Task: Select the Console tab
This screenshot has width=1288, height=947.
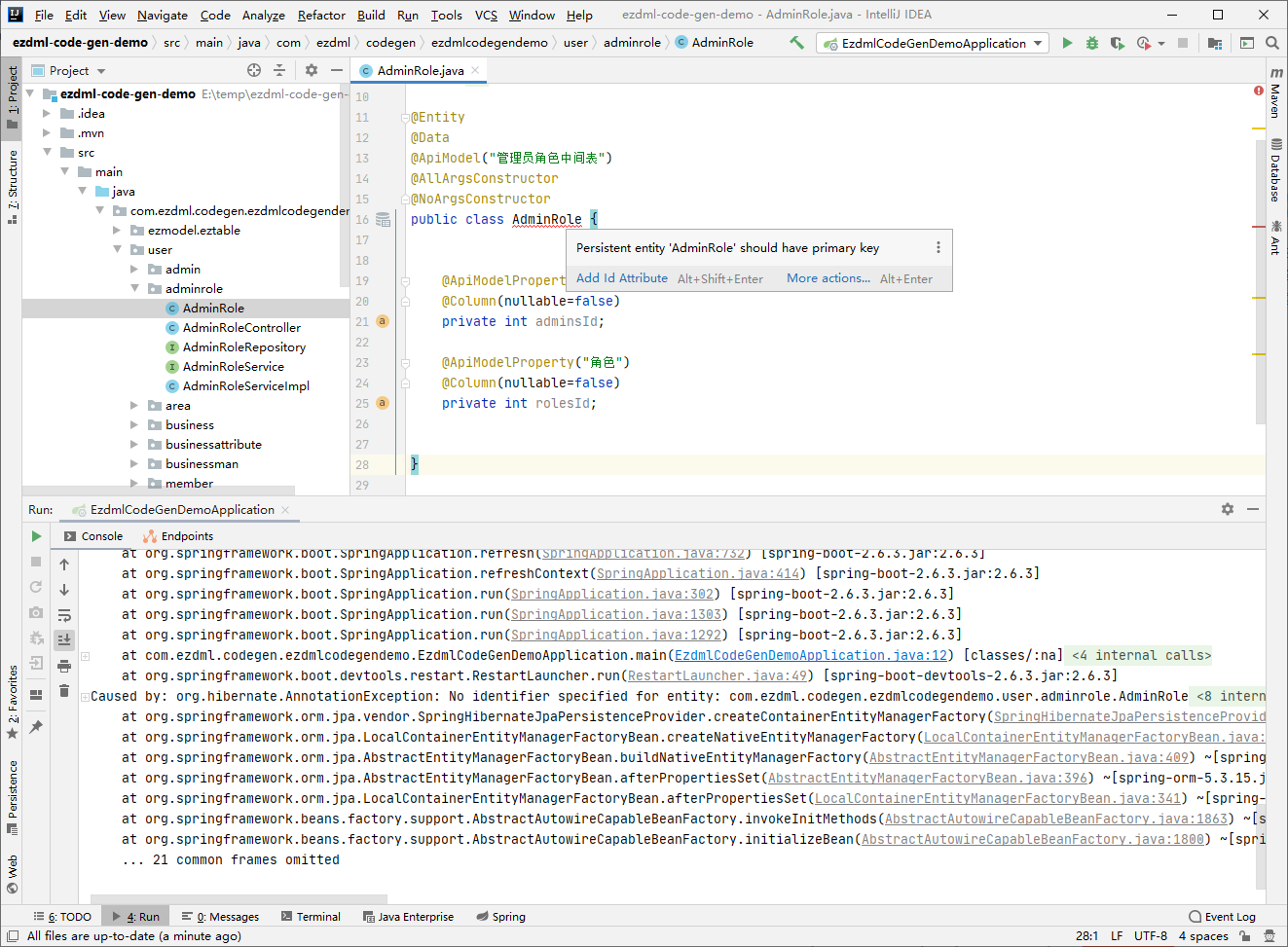Action: [x=93, y=536]
